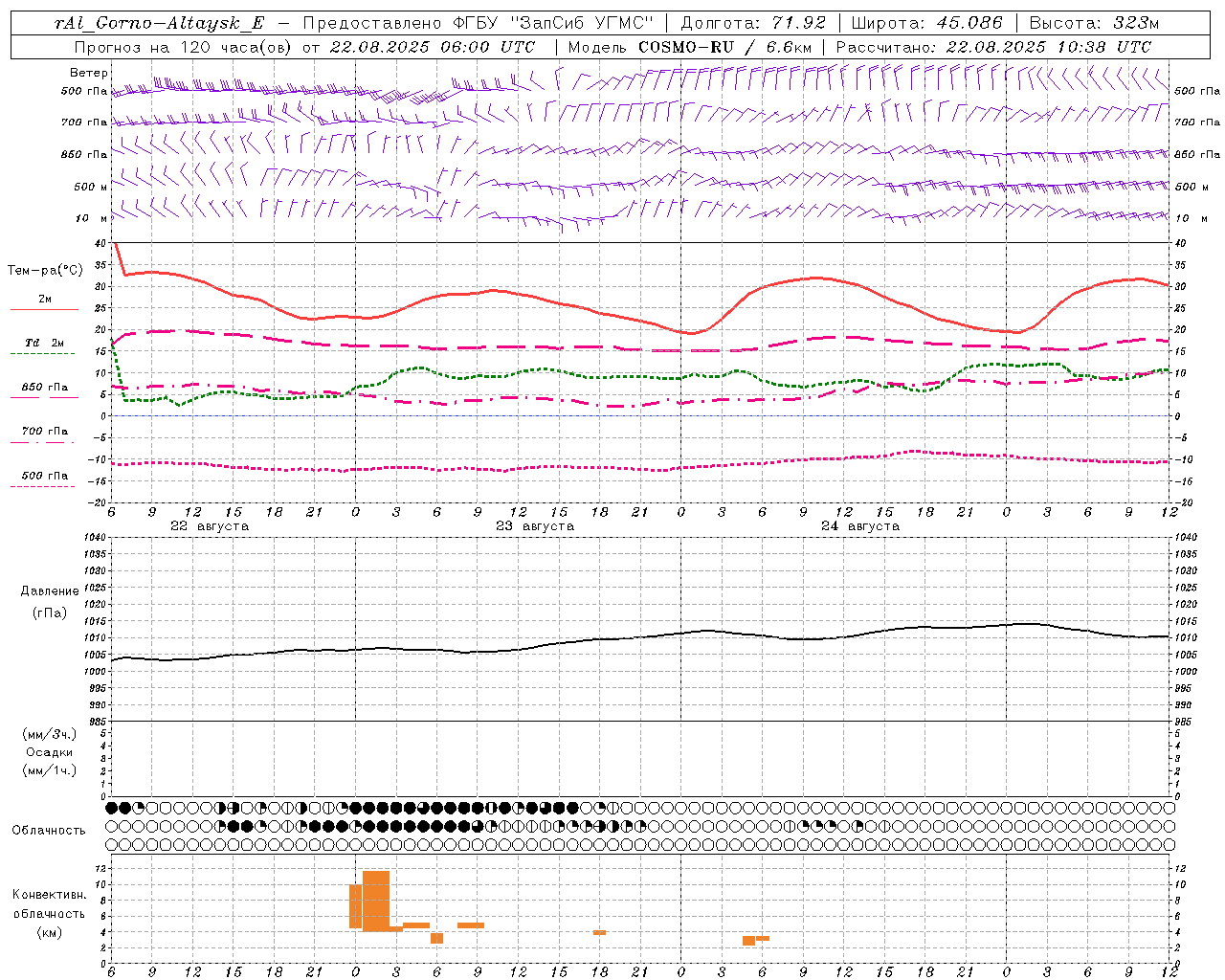Screen dimensions: 1225x980
Task: Click the Тем-ра(°C) legend title
Action: (45, 271)
